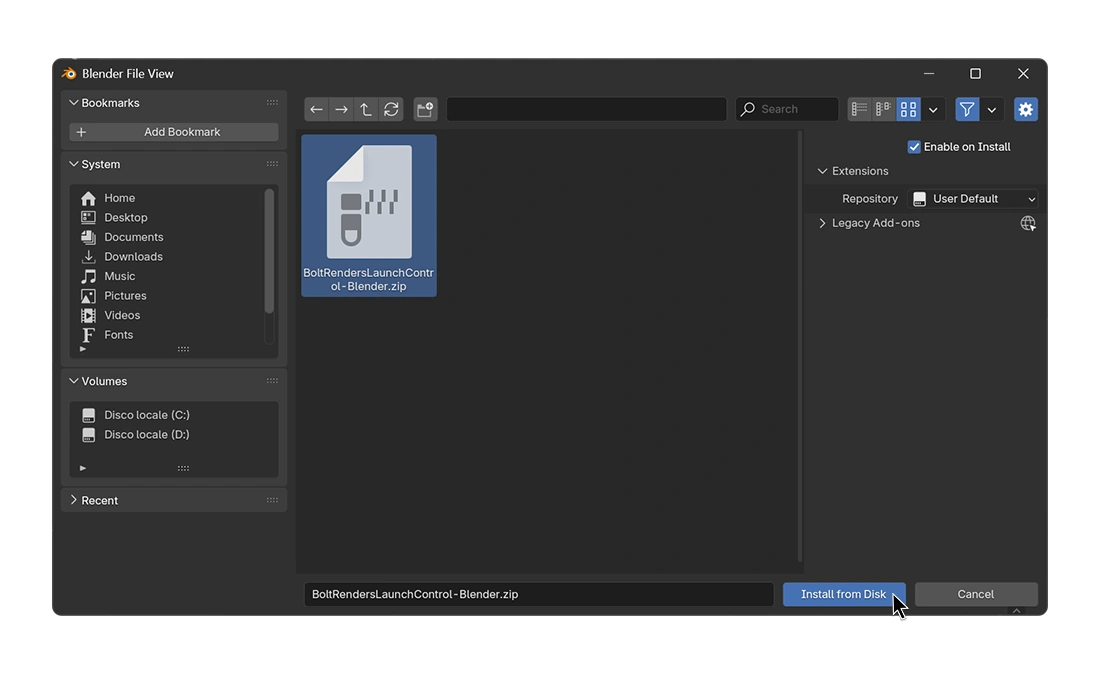Image resolution: width=1100 pixels, height=680 pixels.
Task: Click the file path input field
Action: 586,109
